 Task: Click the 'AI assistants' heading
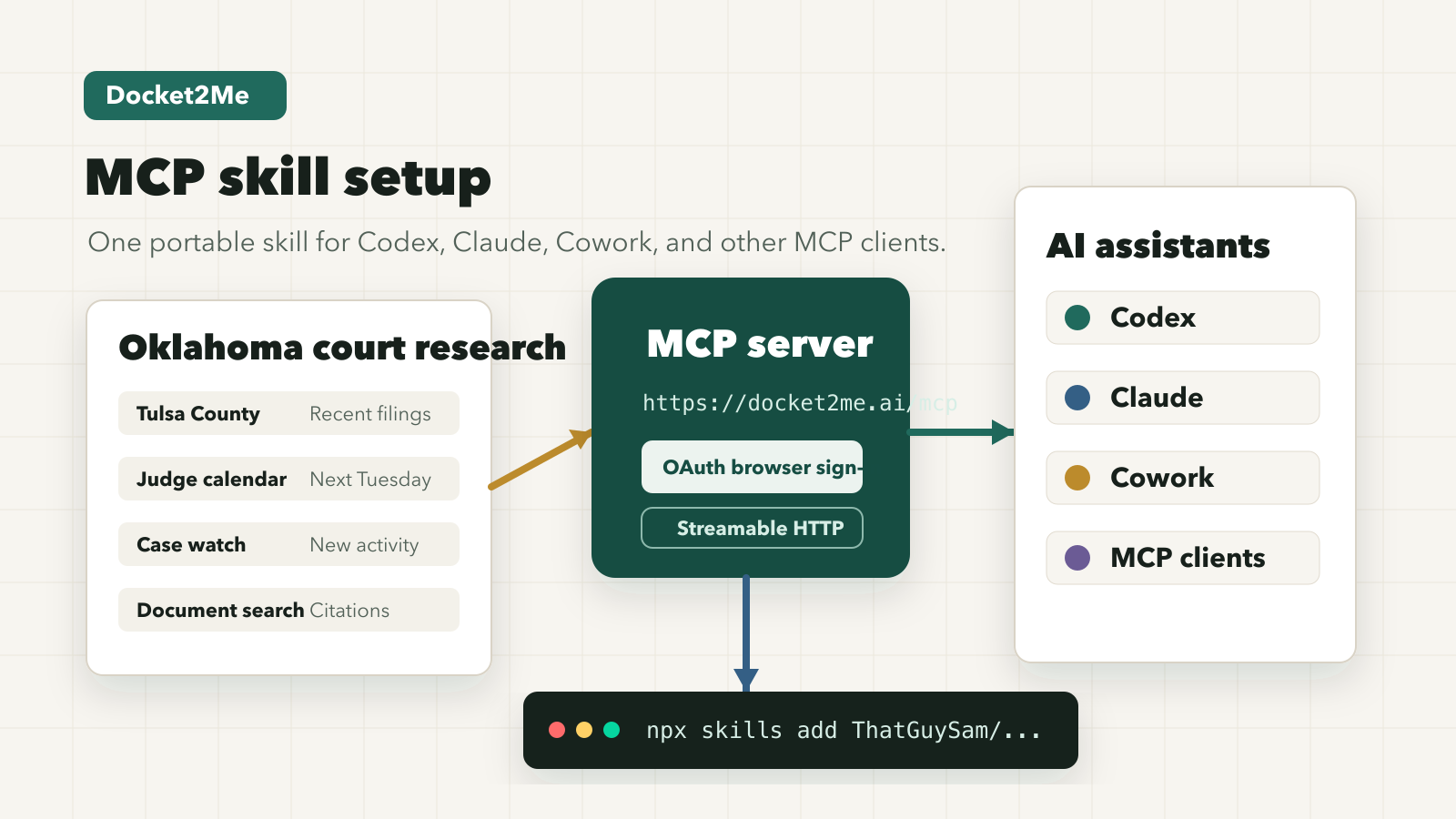click(x=1158, y=246)
